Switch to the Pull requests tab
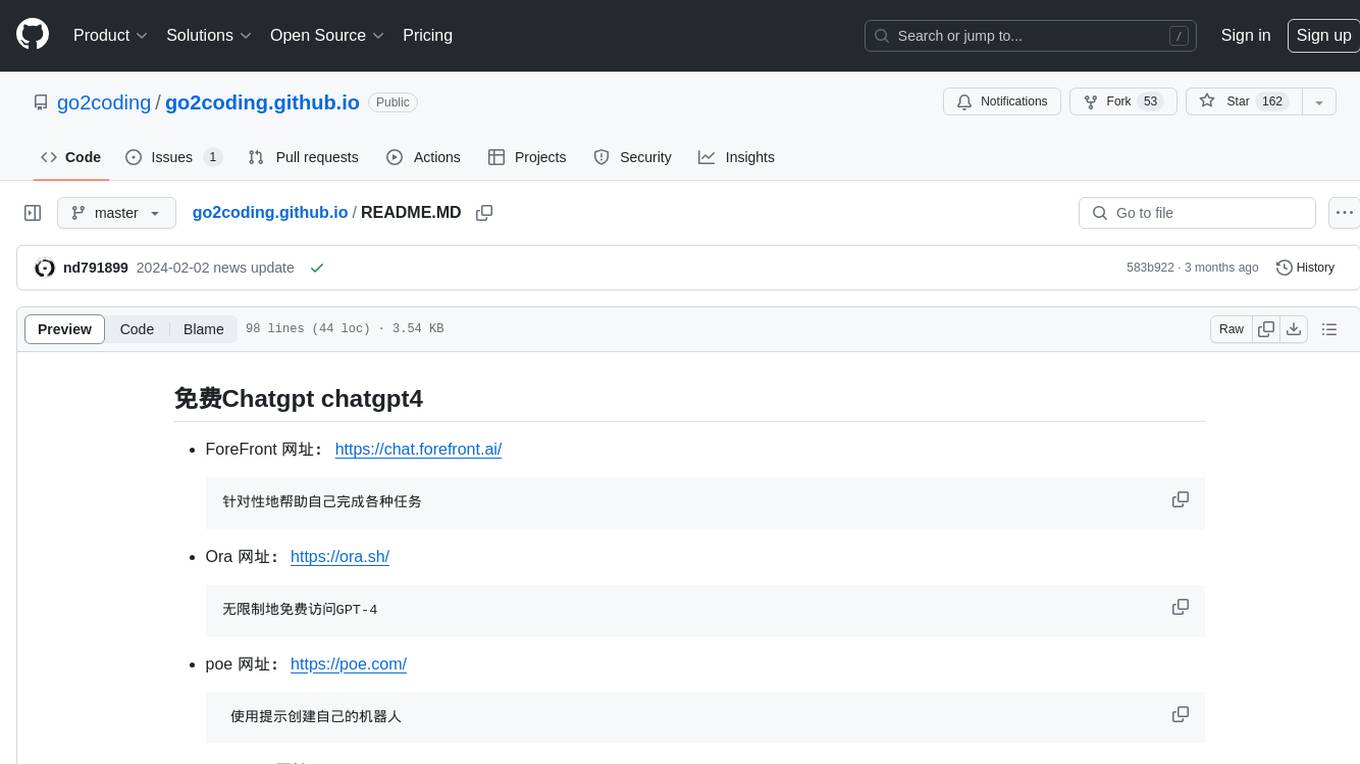 303,157
